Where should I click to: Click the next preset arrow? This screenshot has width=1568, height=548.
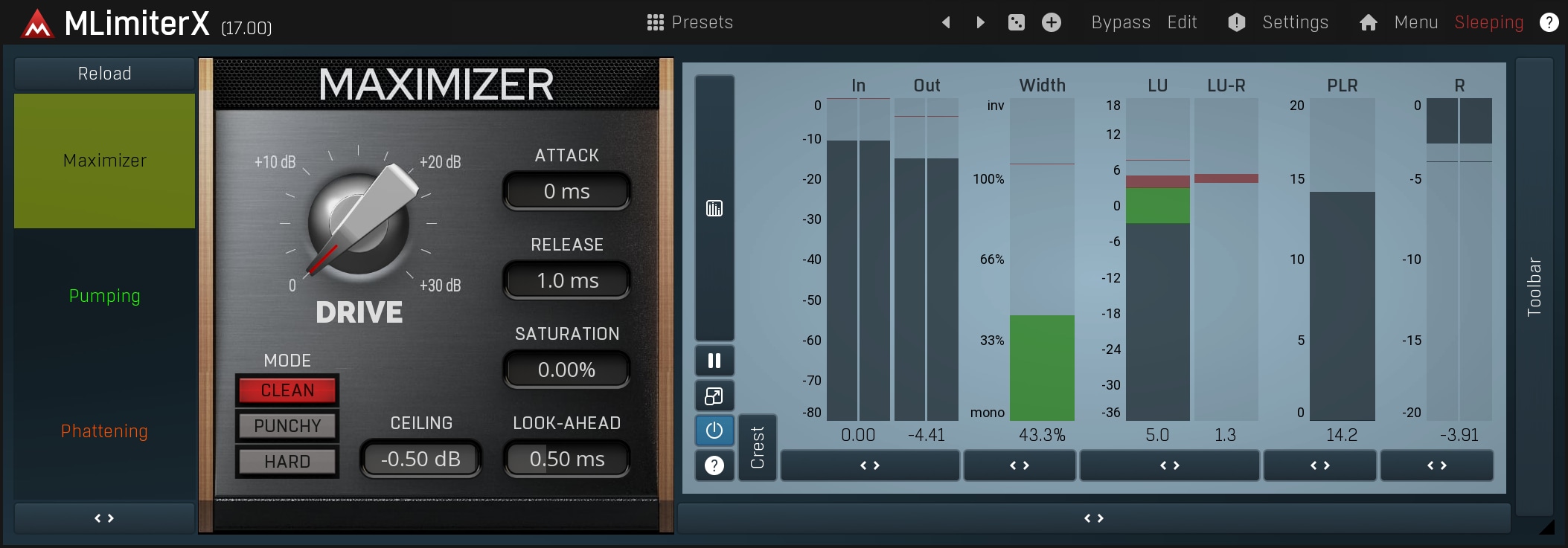point(980,22)
